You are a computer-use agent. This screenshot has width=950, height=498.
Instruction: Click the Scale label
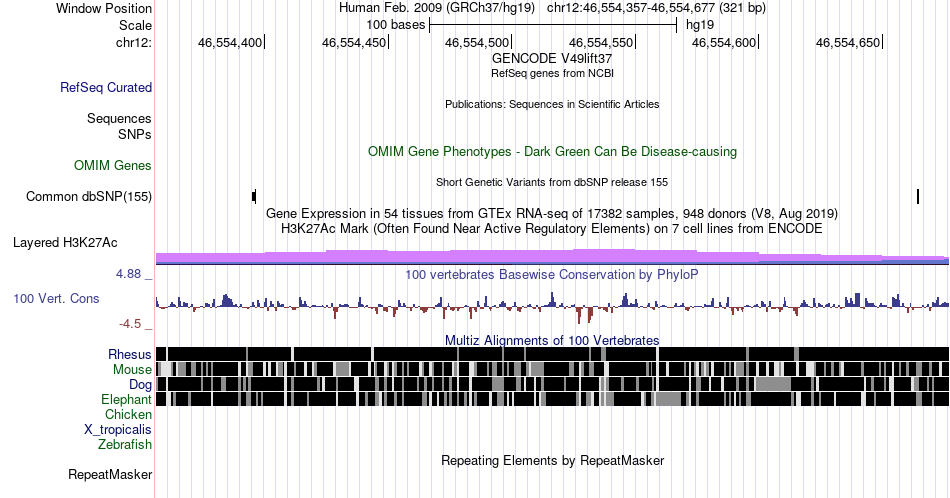point(136,25)
